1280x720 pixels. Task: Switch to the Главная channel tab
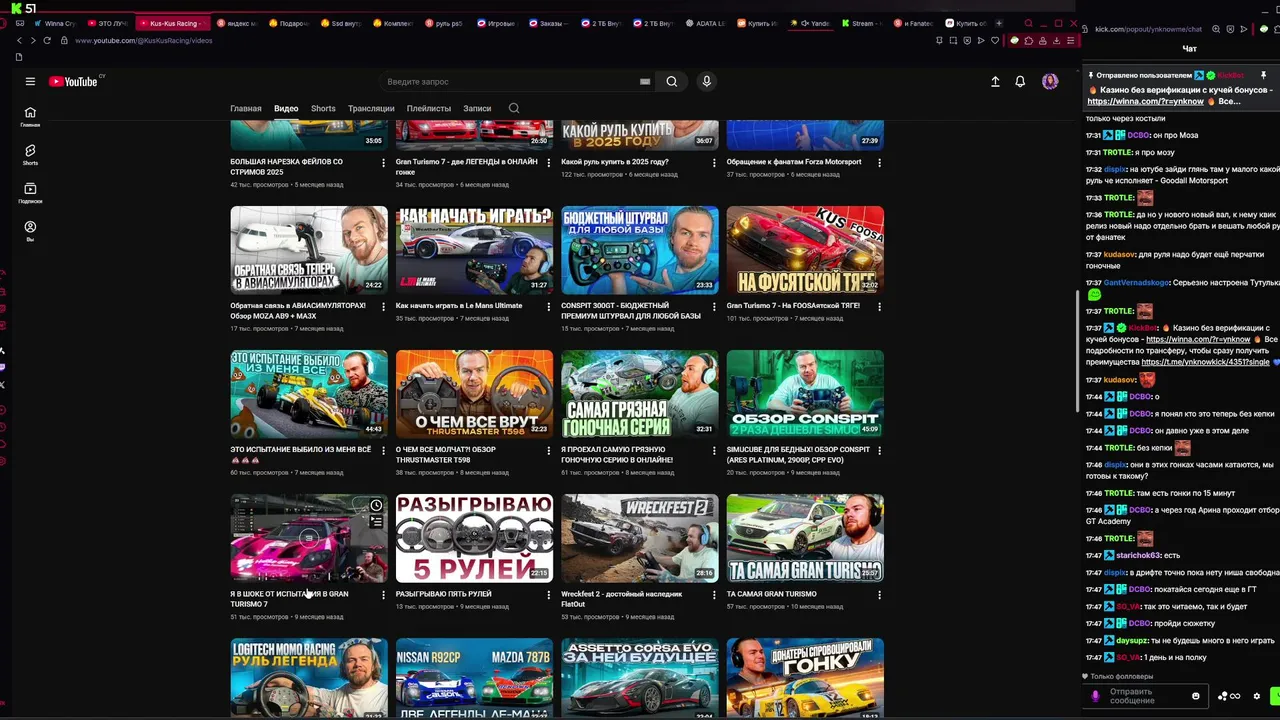(x=246, y=108)
